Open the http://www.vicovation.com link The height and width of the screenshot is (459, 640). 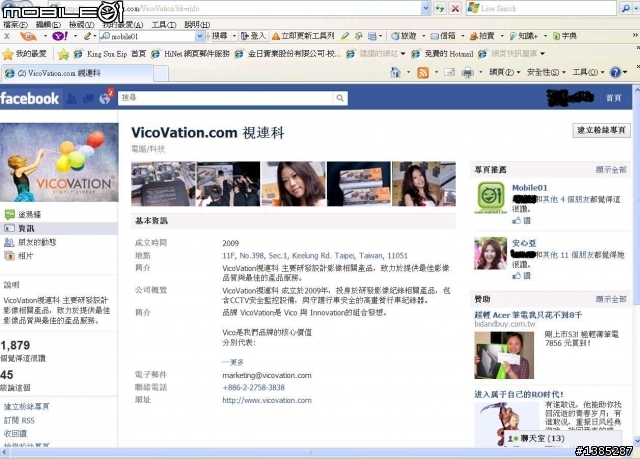(x=267, y=400)
